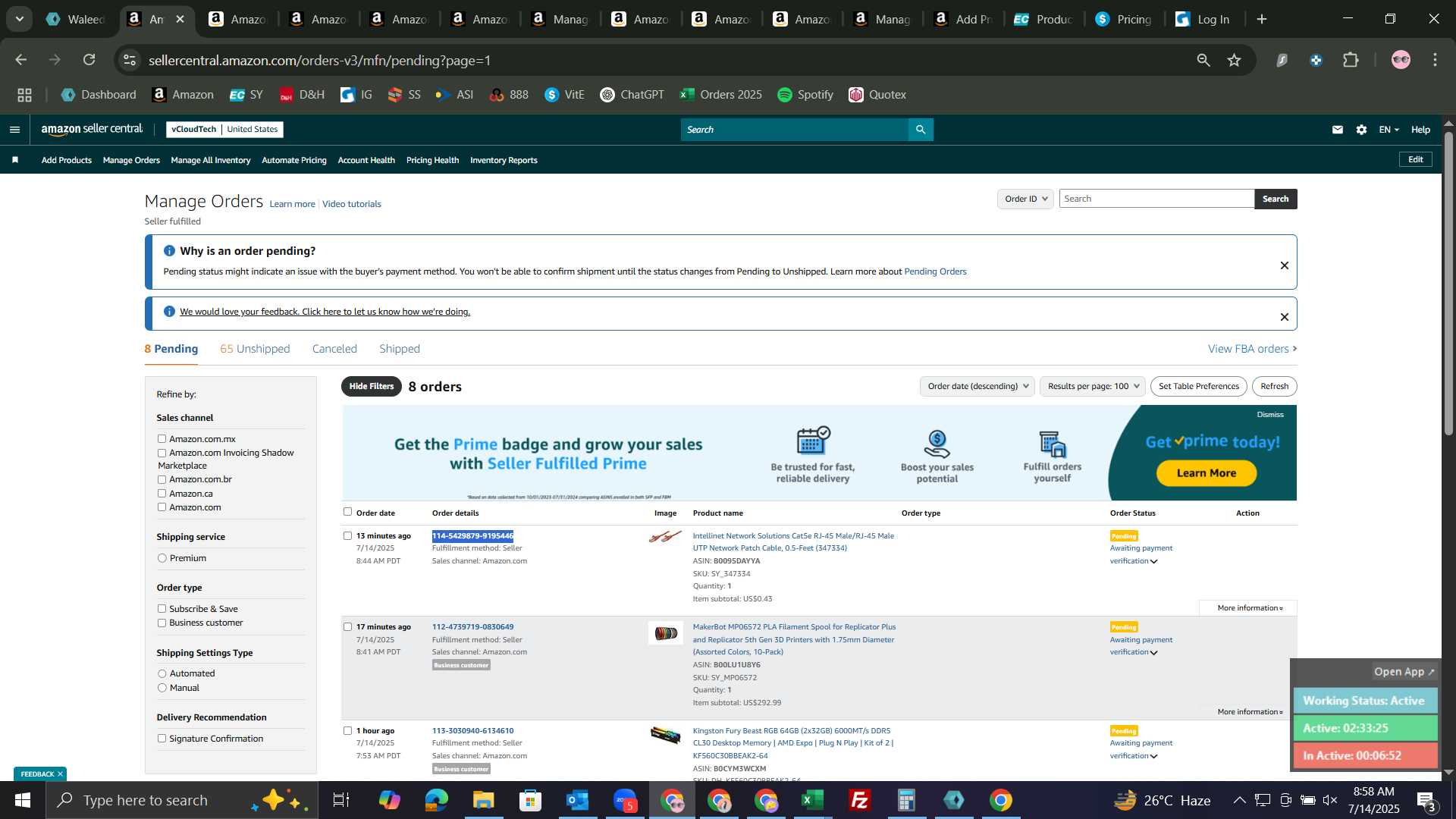
Task: Check the Subscribe & Save order type
Action: point(162,609)
